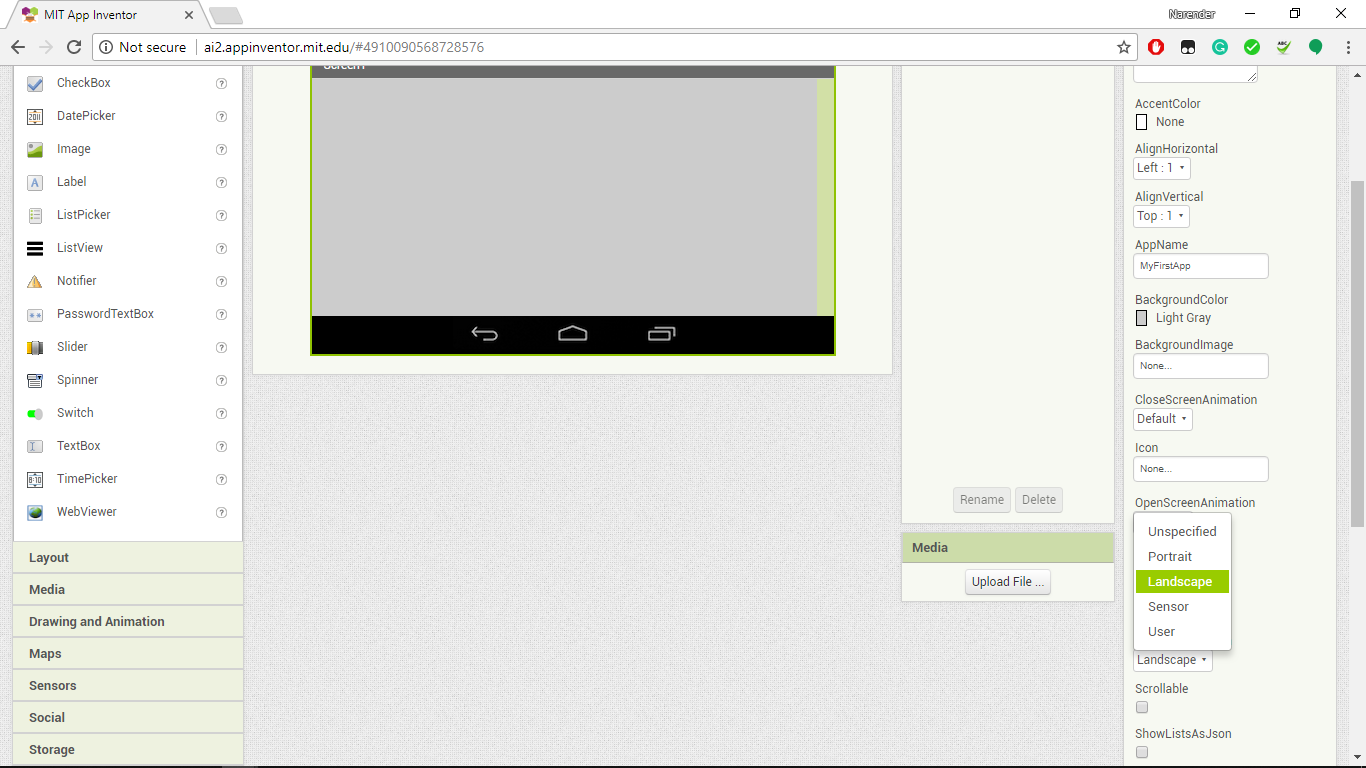Image resolution: width=1366 pixels, height=768 pixels.
Task: Click the Icon property field
Action: coord(1201,469)
